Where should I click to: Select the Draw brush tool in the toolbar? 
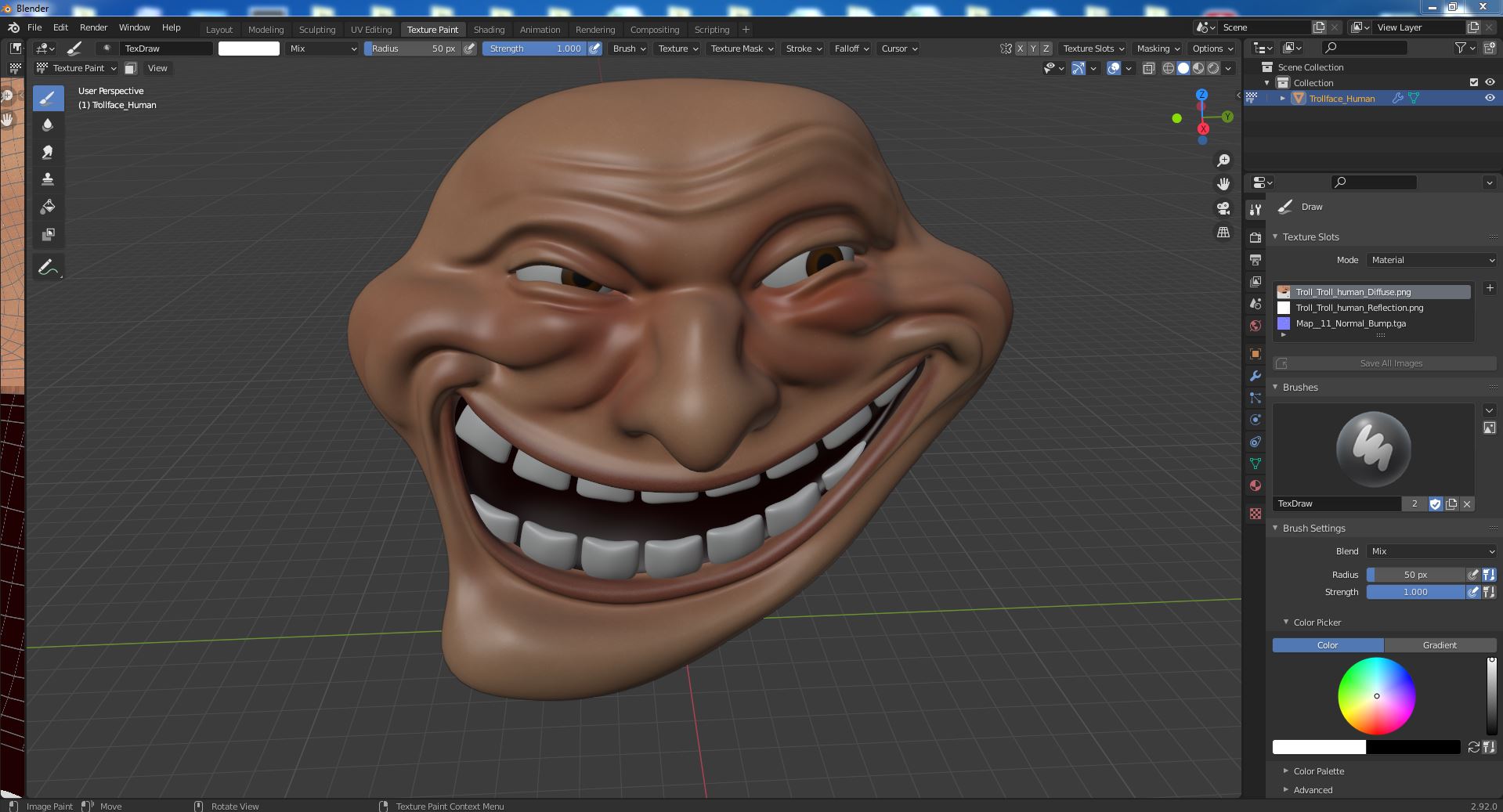click(48, 98)
